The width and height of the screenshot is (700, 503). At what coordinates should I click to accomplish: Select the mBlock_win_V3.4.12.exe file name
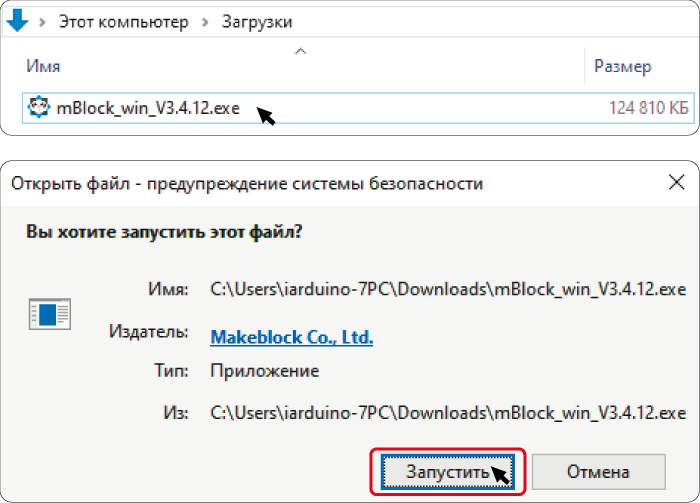coord(148,108)
